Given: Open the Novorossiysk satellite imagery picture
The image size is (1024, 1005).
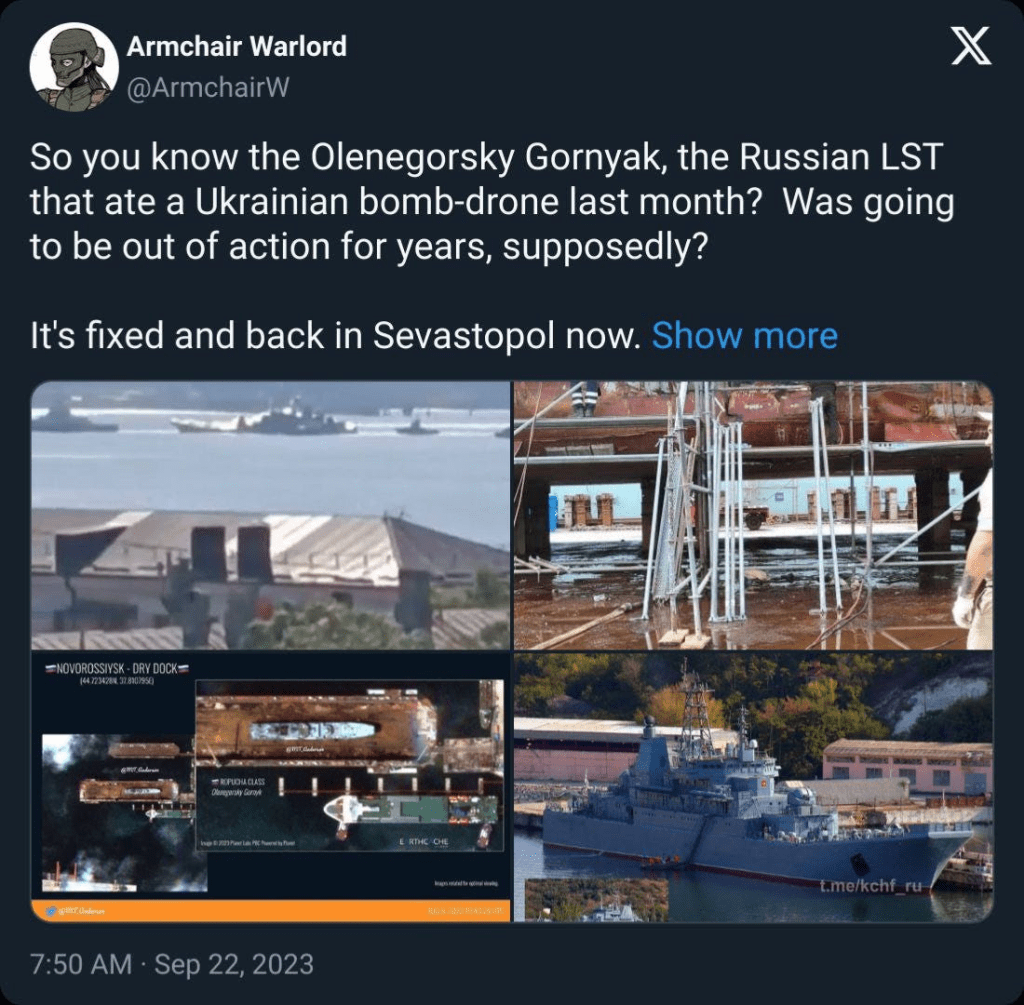Looking at the screenshot, I should pos(270,787).
